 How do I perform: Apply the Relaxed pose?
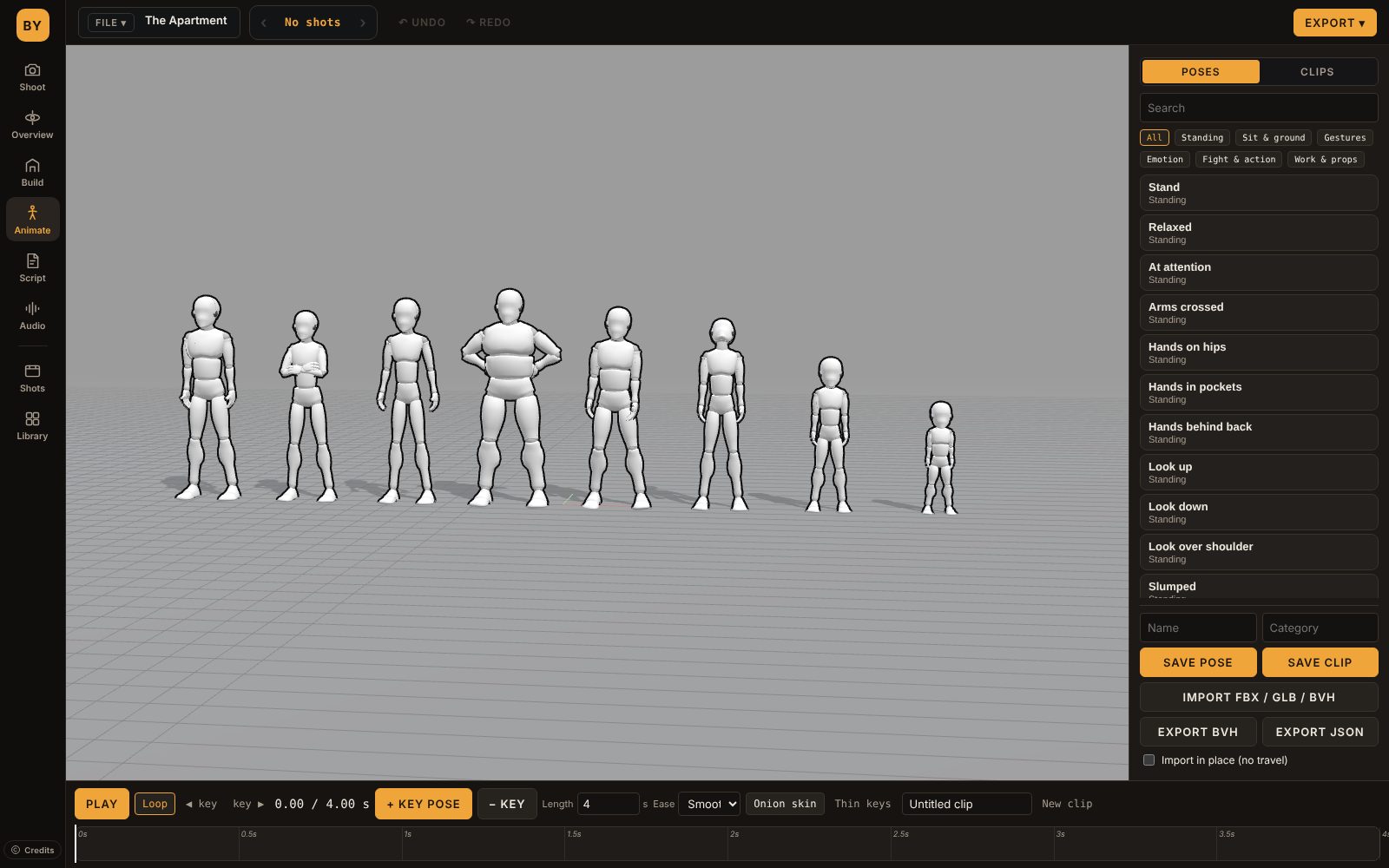1259,233
